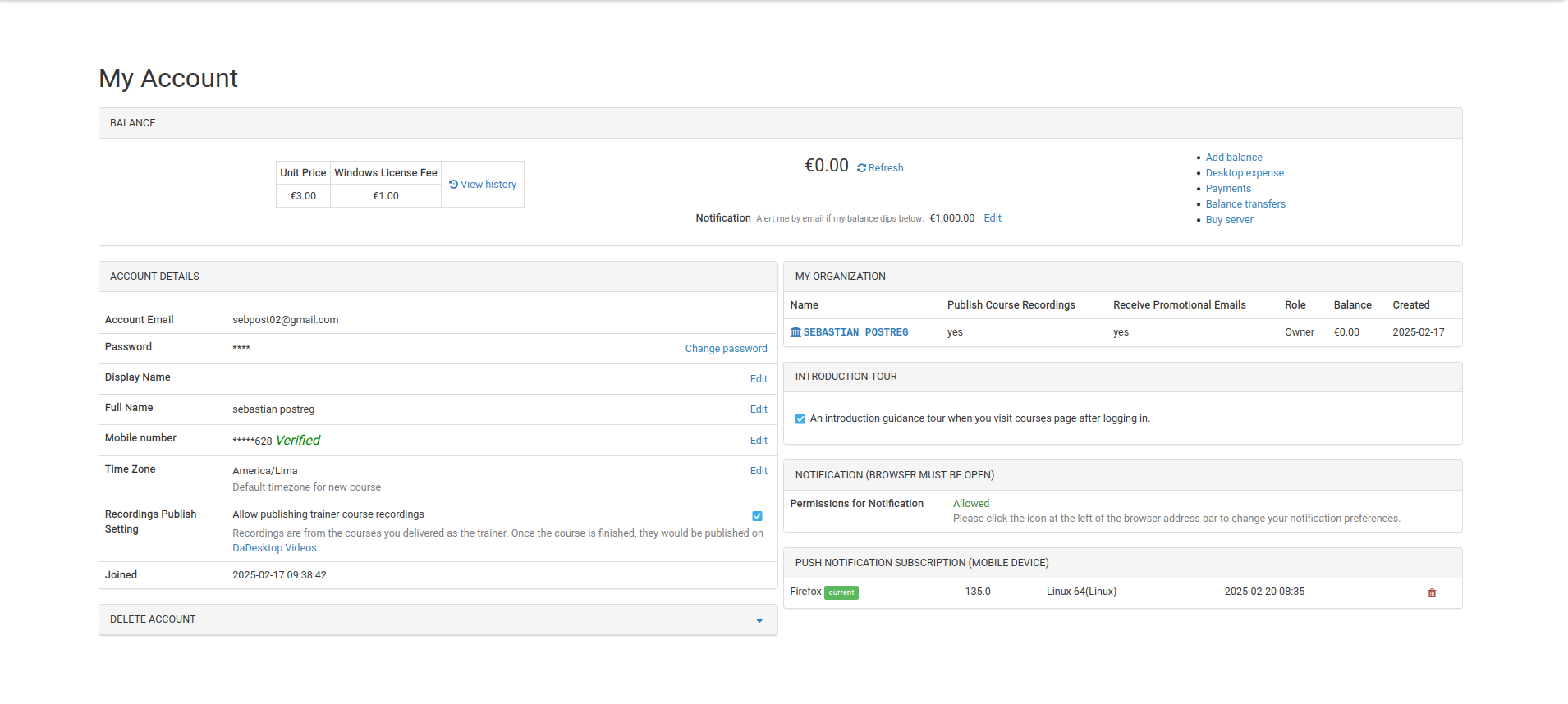
Task: Open the DaDesktop Videos link
Action: coord(274,548)
